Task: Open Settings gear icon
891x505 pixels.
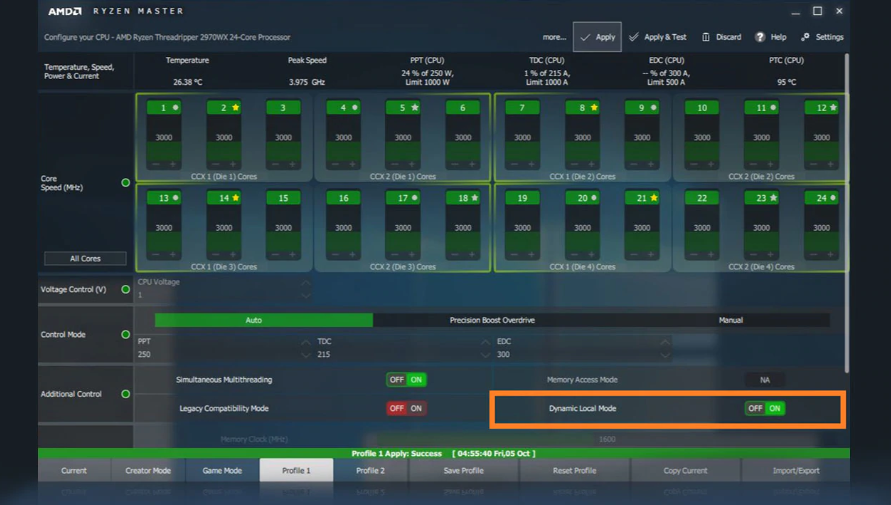Action: click(x=805, y=37)
